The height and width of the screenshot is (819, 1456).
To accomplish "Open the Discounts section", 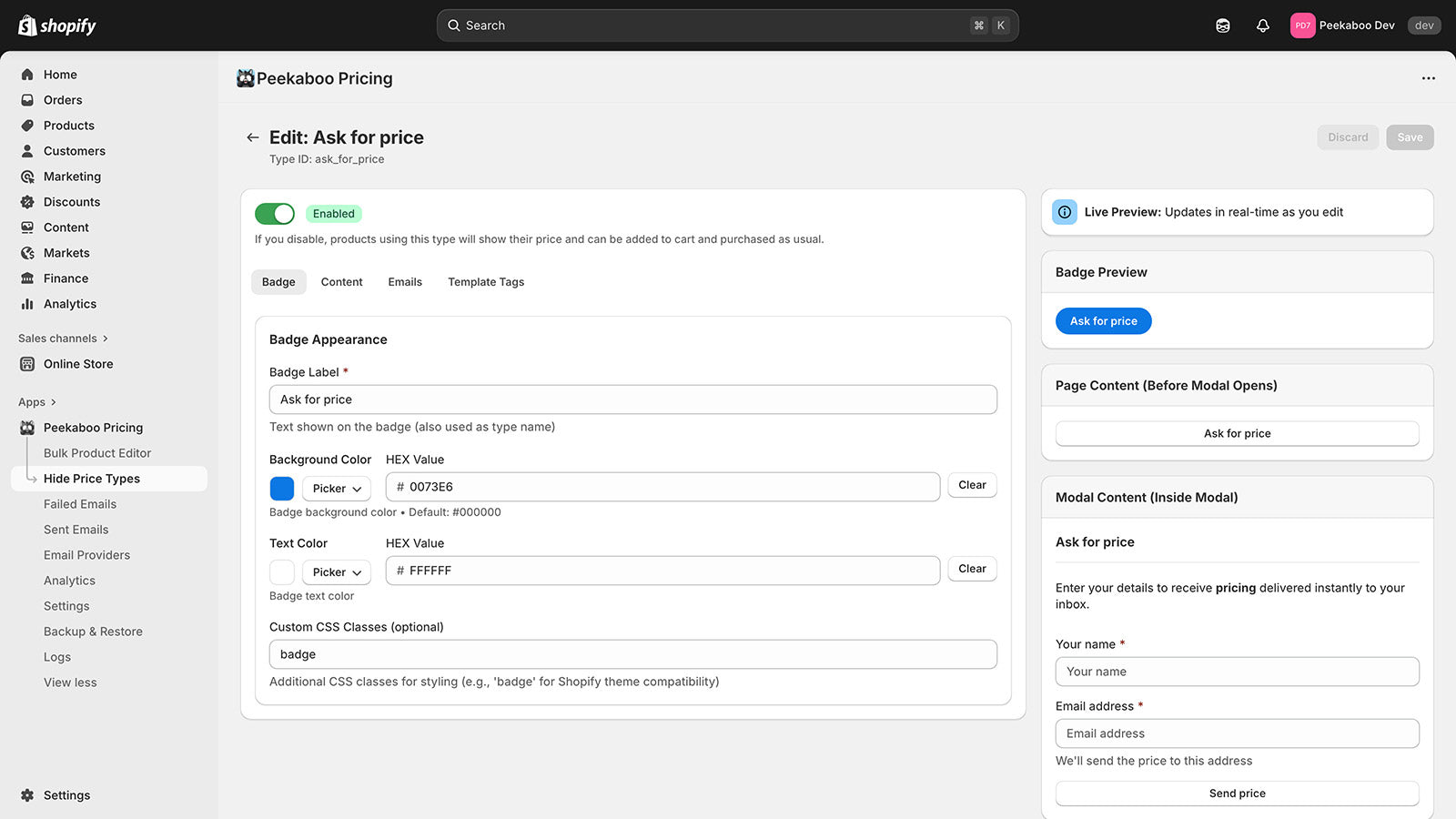I will coord(27,201).
